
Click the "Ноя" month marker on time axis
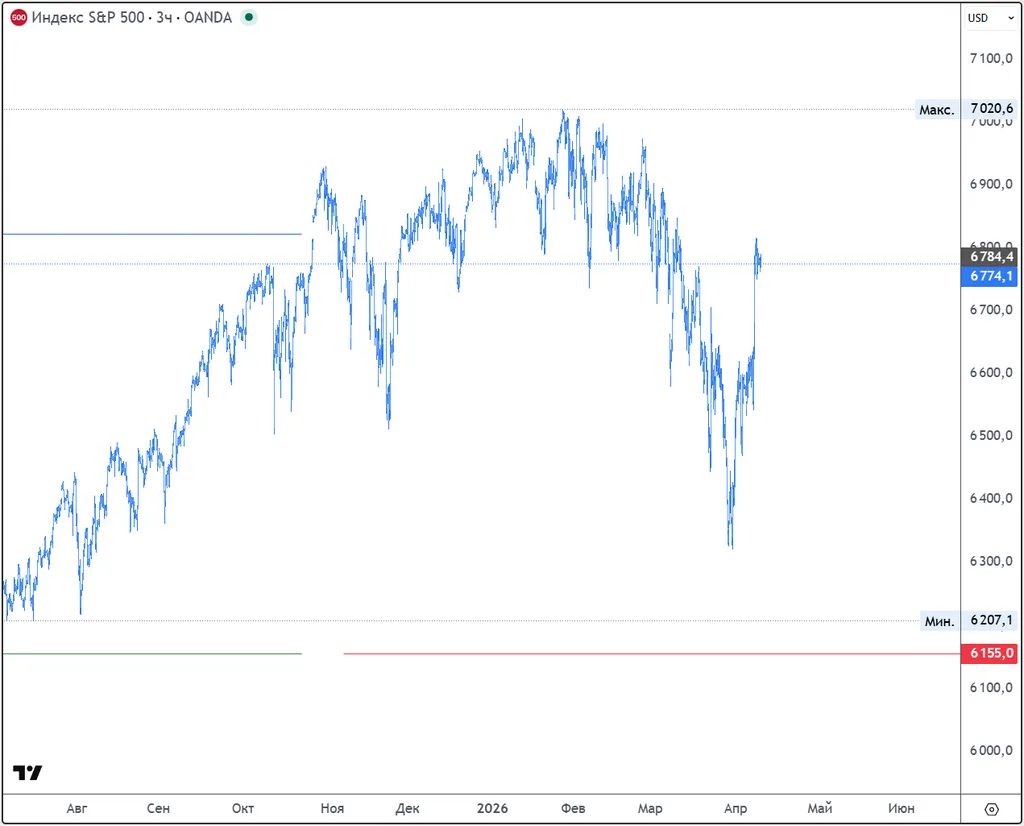[x=332, y=808]
